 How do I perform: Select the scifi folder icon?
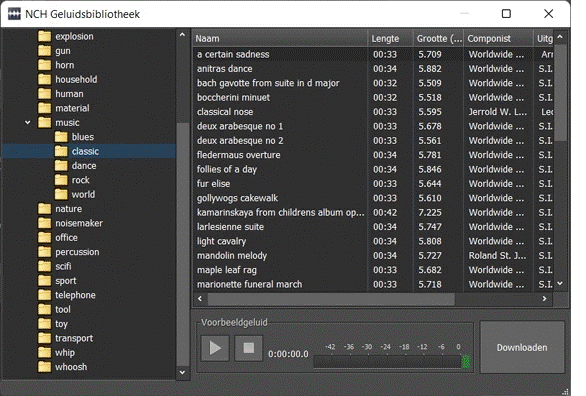coord(44,266)
